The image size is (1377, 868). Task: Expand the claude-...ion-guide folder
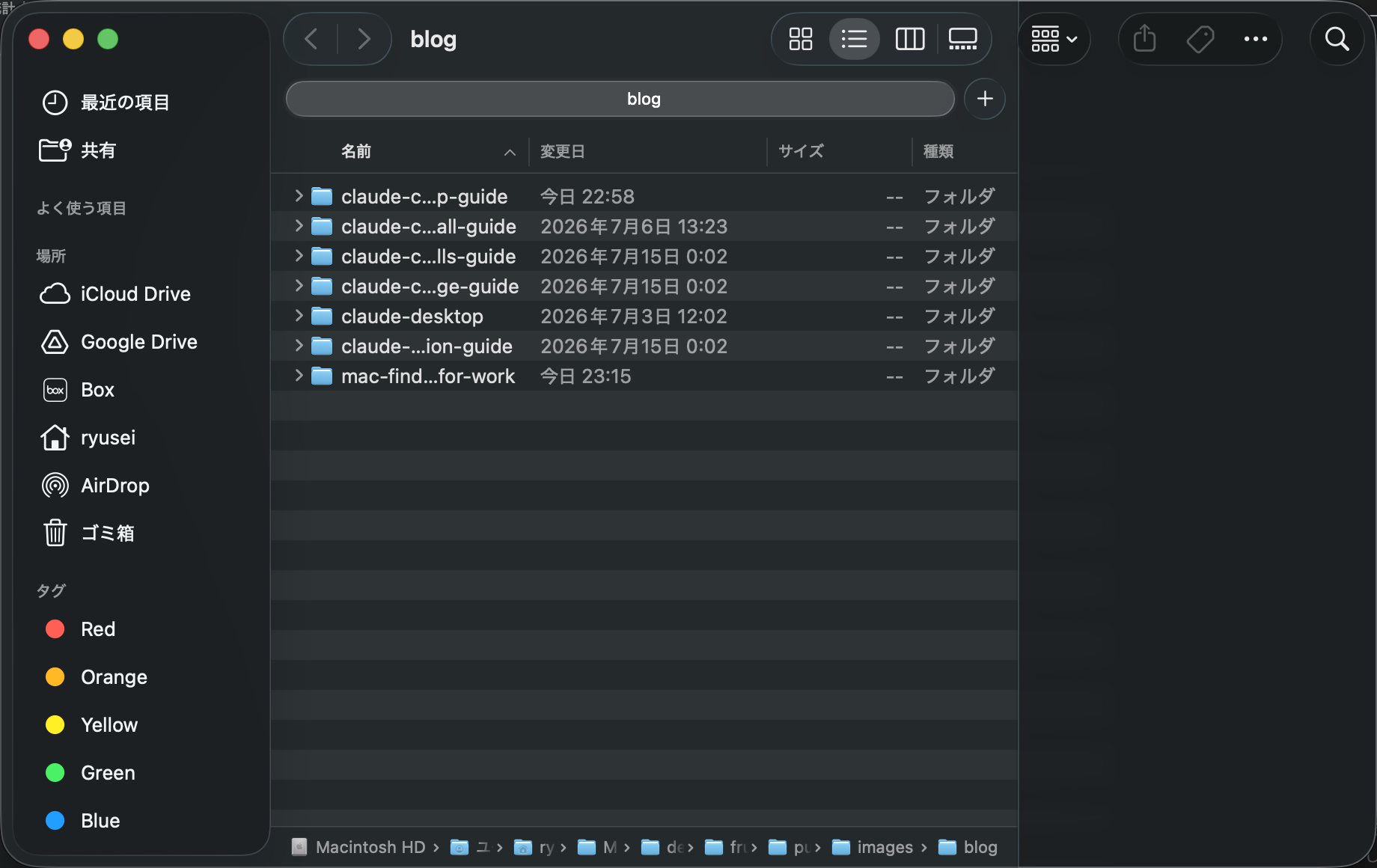coord(299,346)
